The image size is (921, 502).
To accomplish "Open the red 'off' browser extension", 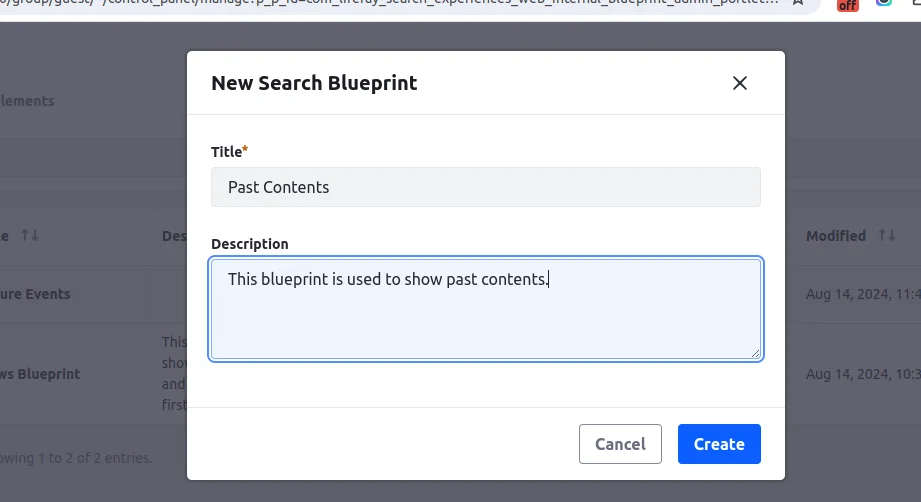I will (x=848, y=5).
